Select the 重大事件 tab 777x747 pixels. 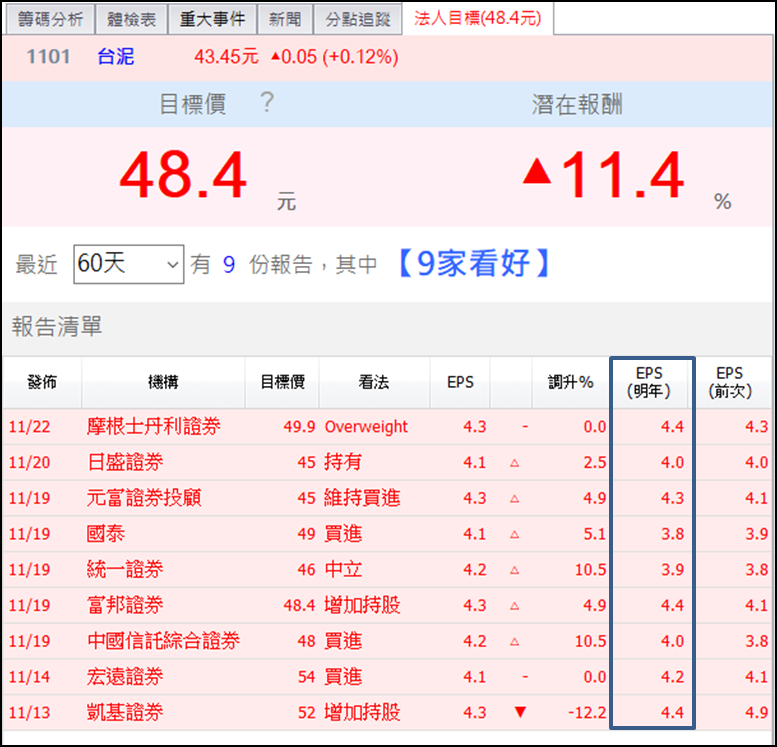[213, 19]
